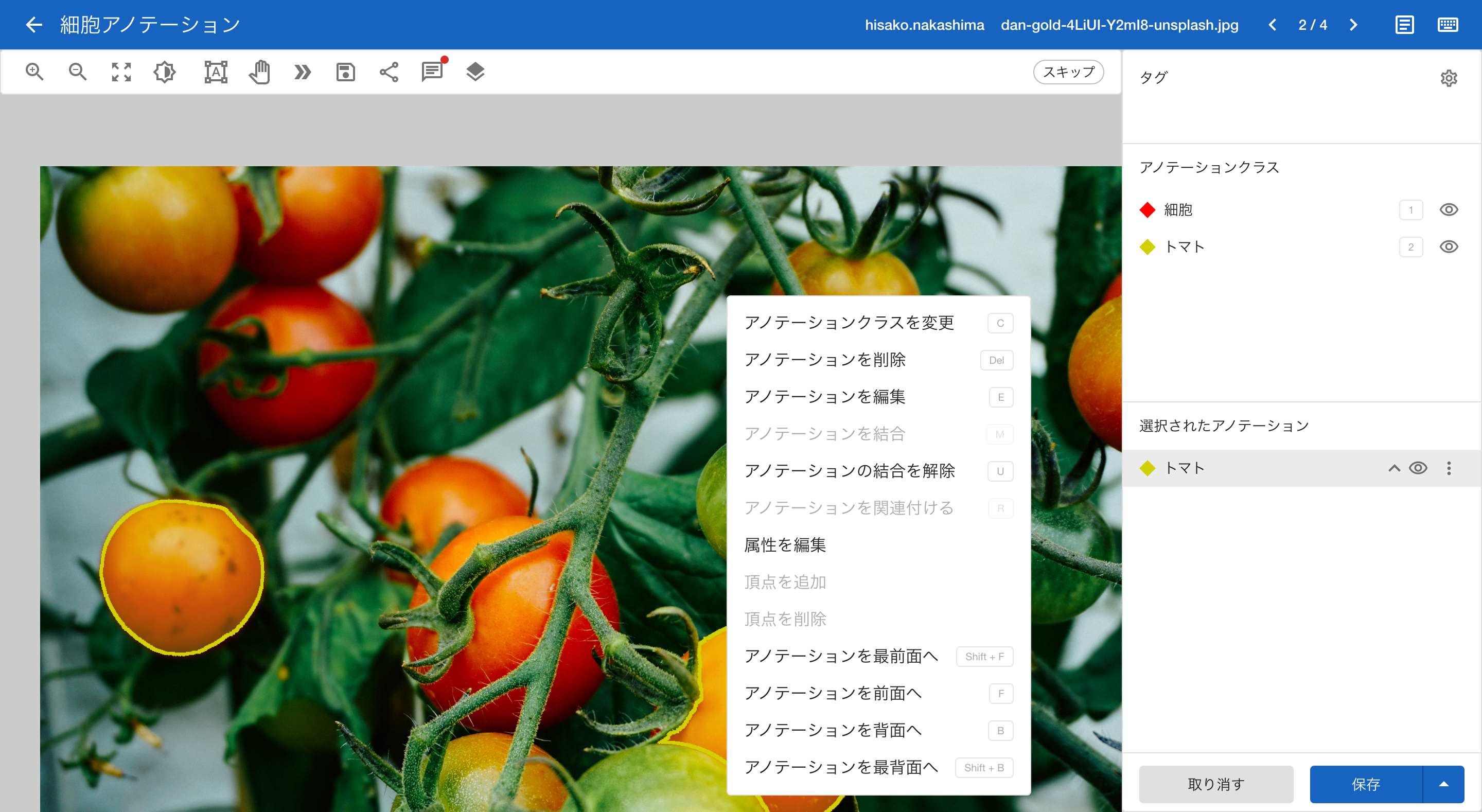The height and width of the screenshot is (812, 1482).
Task: Click the zoom out magnifier icon
Action: tap(78, 72)
